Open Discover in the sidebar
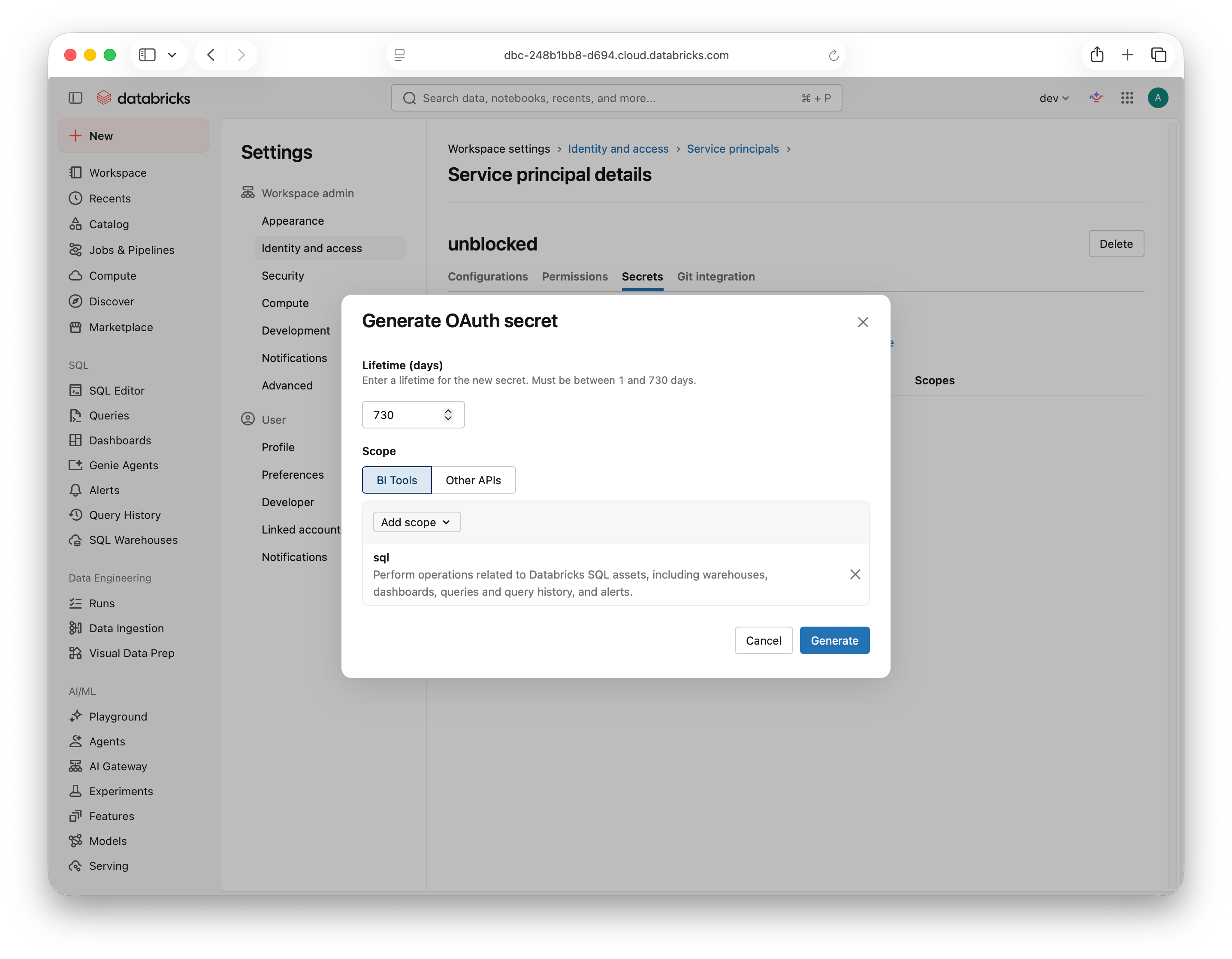 (111, 301)
